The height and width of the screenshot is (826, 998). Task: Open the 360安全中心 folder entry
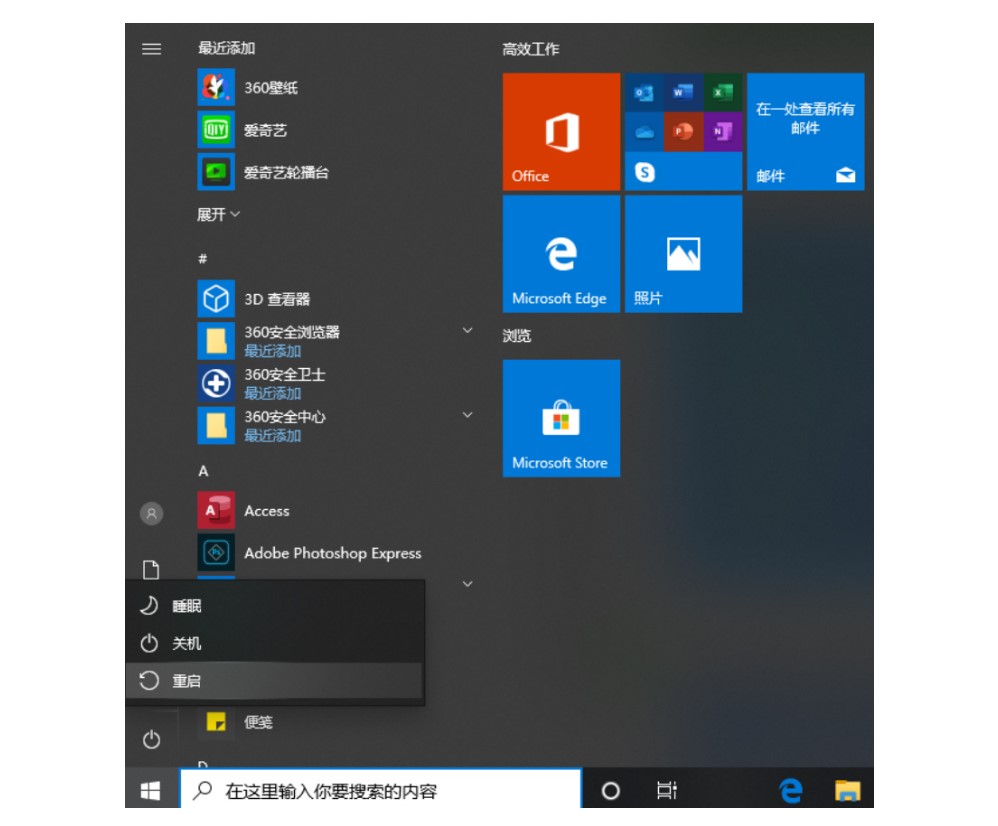[x=262, y=426]
